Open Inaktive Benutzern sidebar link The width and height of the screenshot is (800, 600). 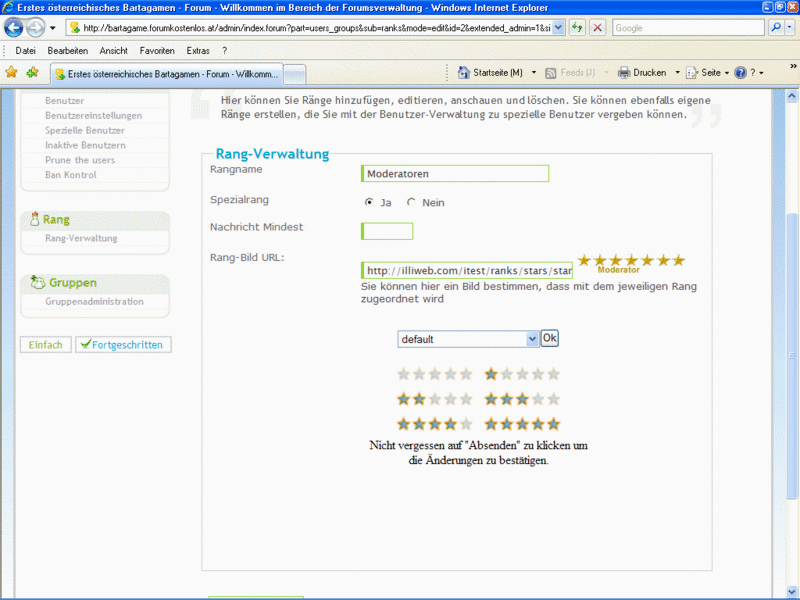85,145
